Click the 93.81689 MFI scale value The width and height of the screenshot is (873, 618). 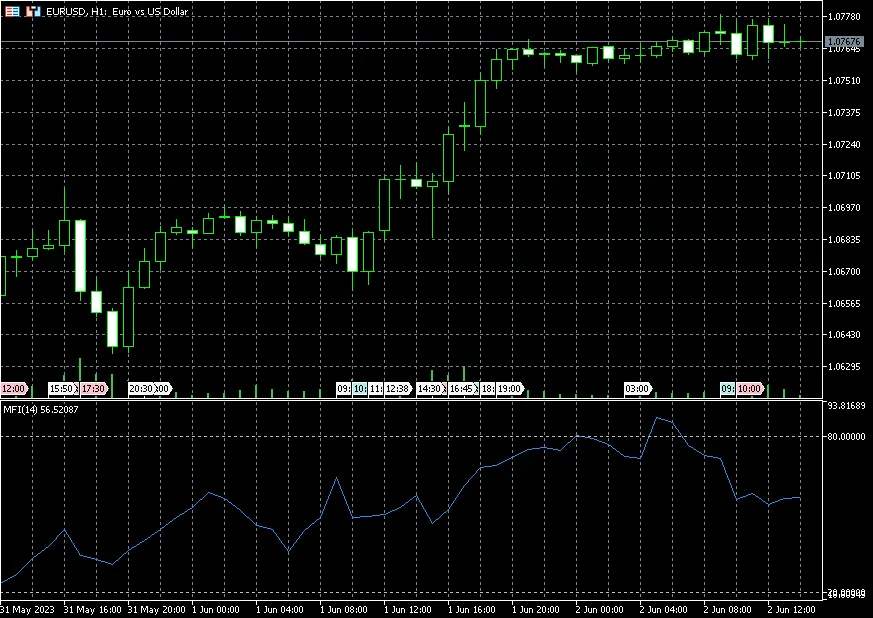pyautogui.click(x=847, y=406)
